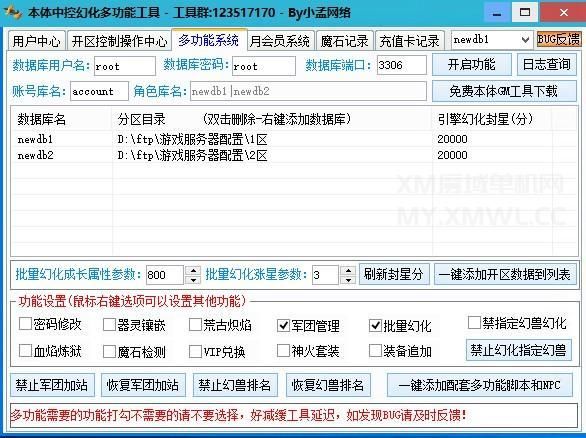Enable the 禁指定幻兽幻化 checkbox
Screen dimensions: 586x438
[x=474, y=323]
